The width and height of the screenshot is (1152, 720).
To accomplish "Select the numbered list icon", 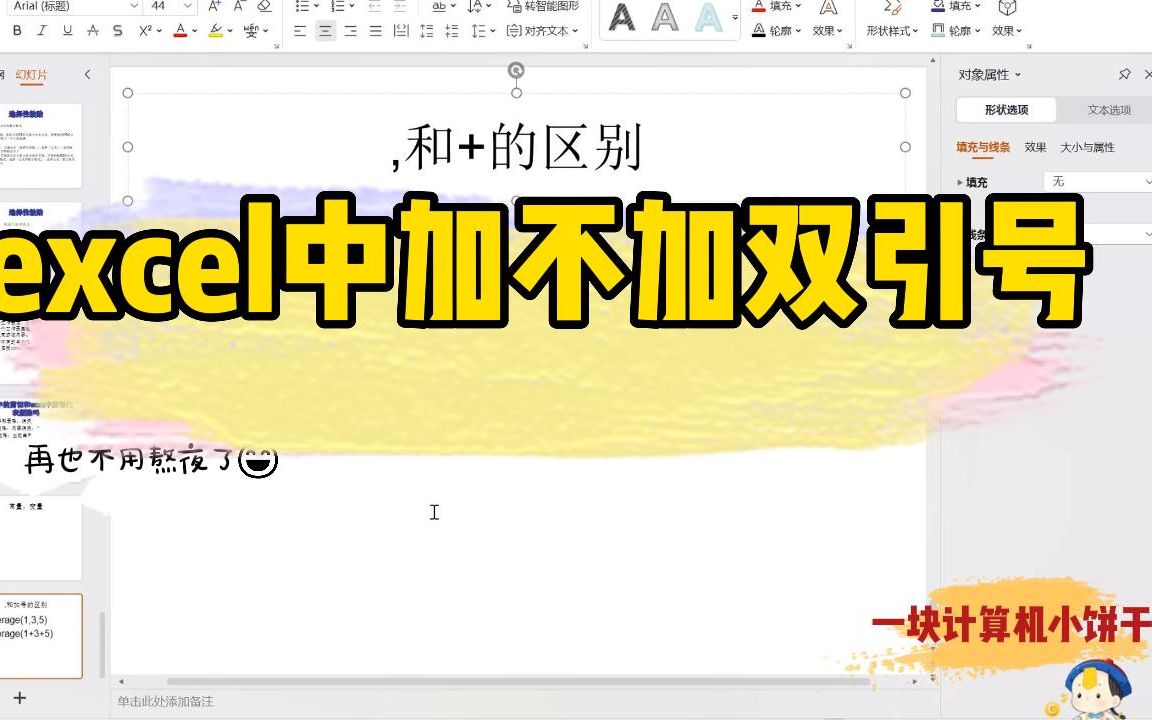I will pyautogui.click(x=337, y=8).
